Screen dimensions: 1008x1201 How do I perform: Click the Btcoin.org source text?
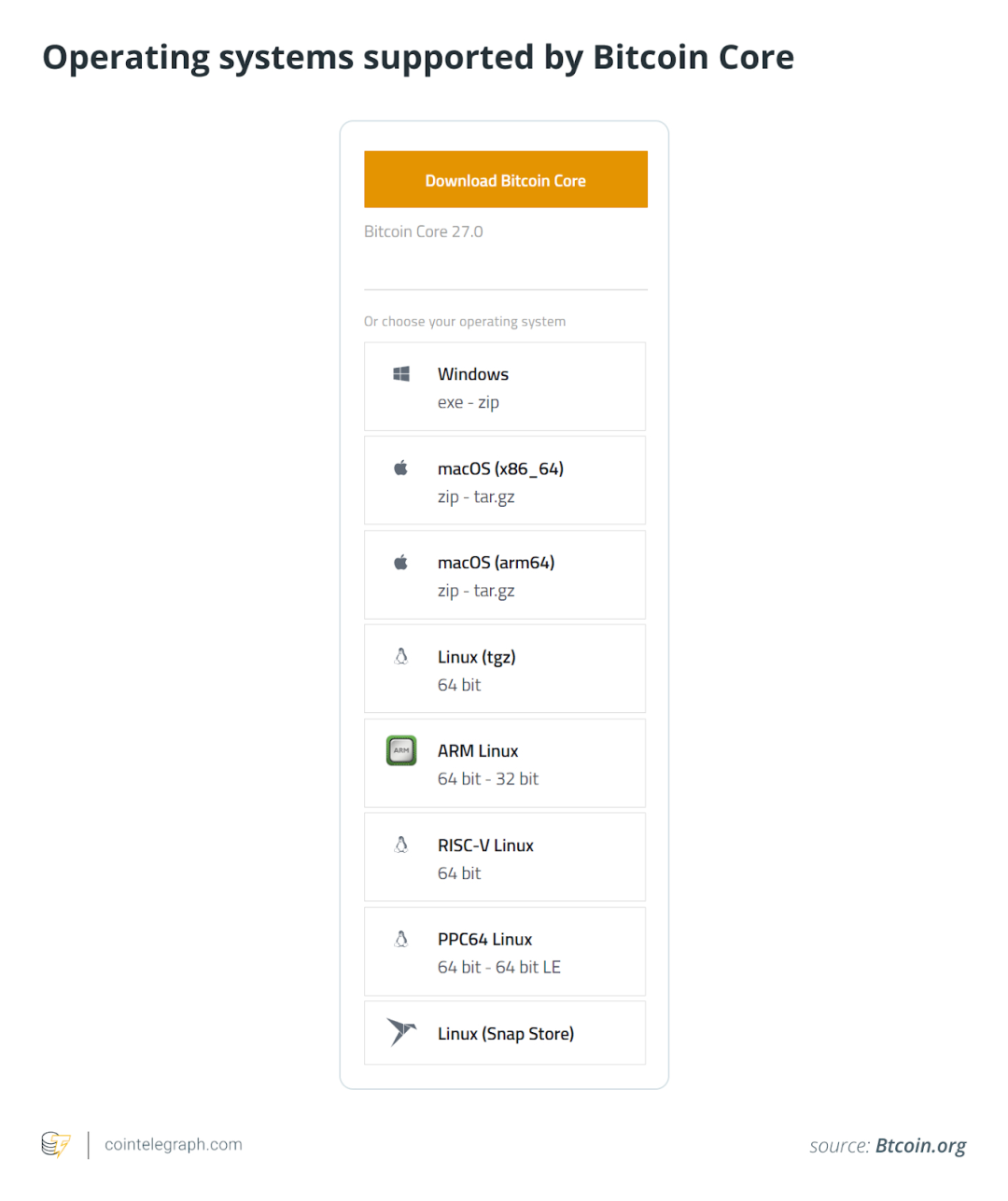click(920, 1146)
